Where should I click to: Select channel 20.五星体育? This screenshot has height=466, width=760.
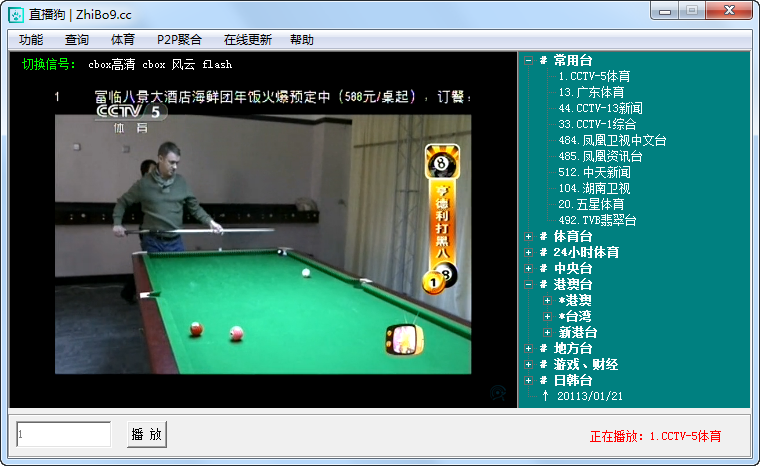pos(591,205)
